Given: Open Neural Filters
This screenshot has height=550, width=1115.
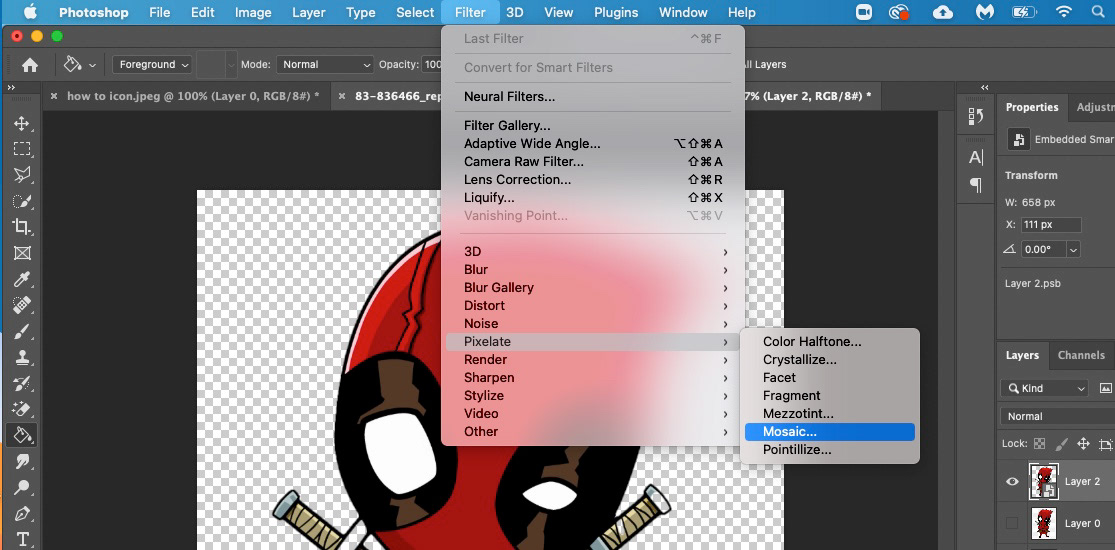Looking at the screenshot, I should point(593,97).
